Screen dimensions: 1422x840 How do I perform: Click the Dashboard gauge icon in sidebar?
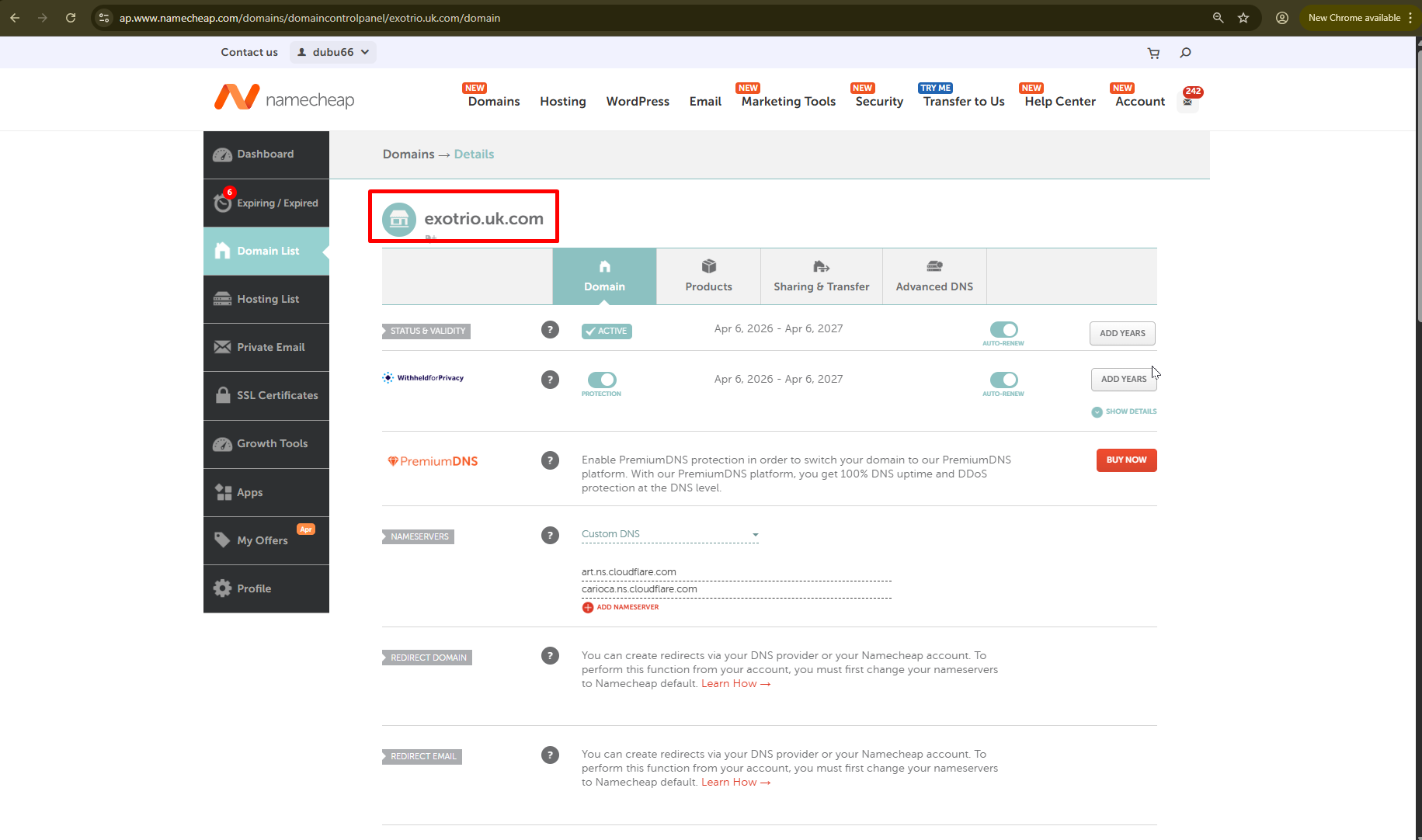(222, 154)
